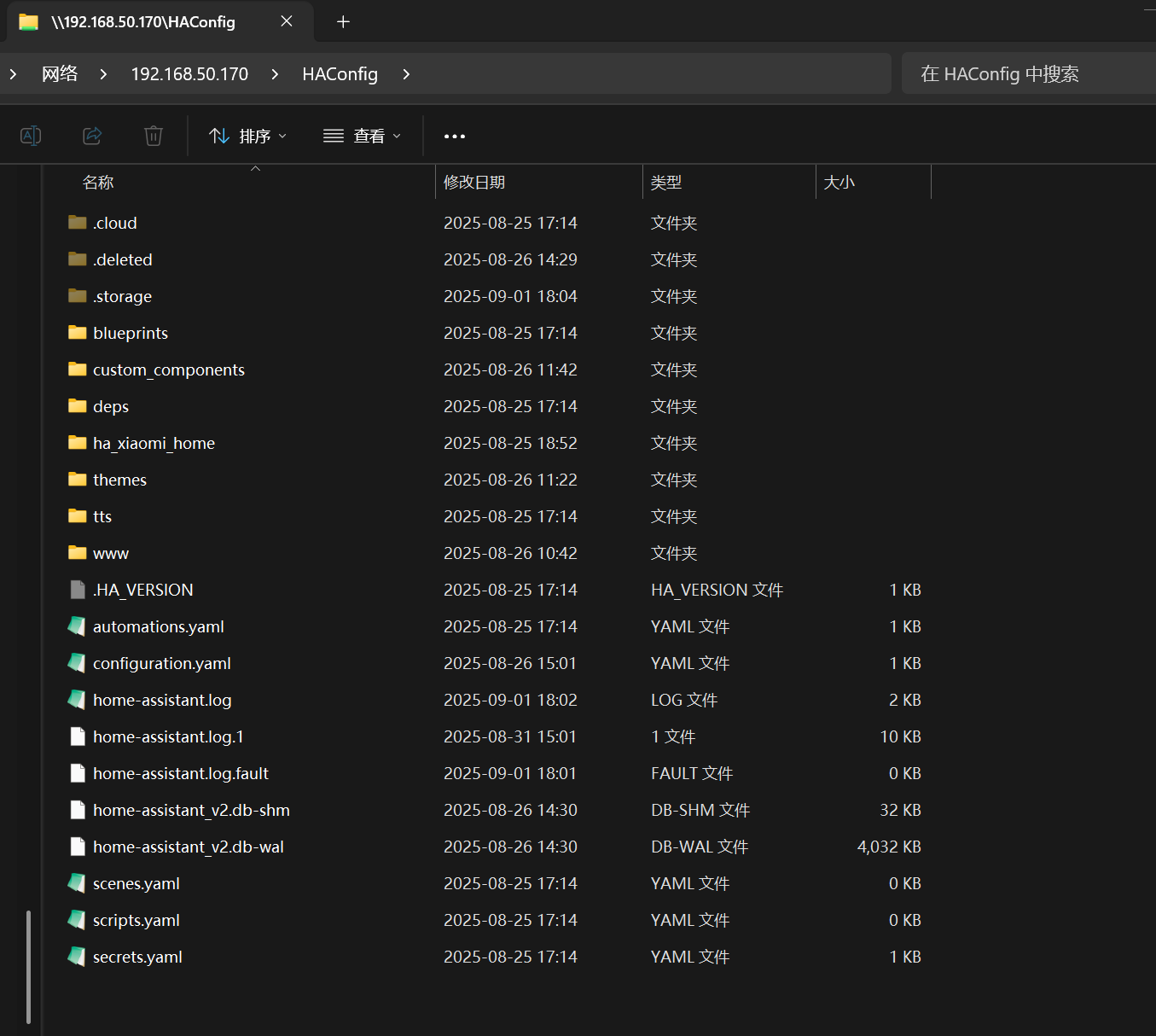The height and width of the screenshot is (1036, 1156).
Task: Click the .HA_VERSION file icon
Action: coord(77,590)
